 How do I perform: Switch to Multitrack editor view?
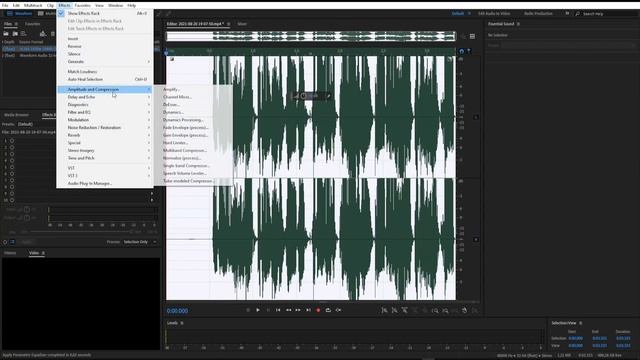pos(46,13)
